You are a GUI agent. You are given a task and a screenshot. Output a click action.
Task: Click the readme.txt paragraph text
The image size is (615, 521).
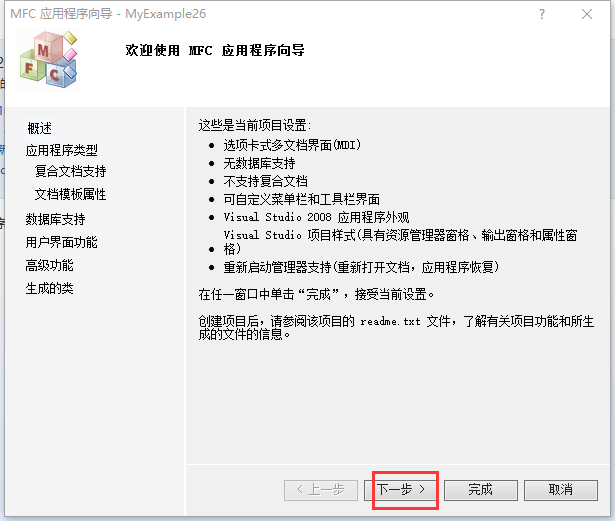pos(396,328)
